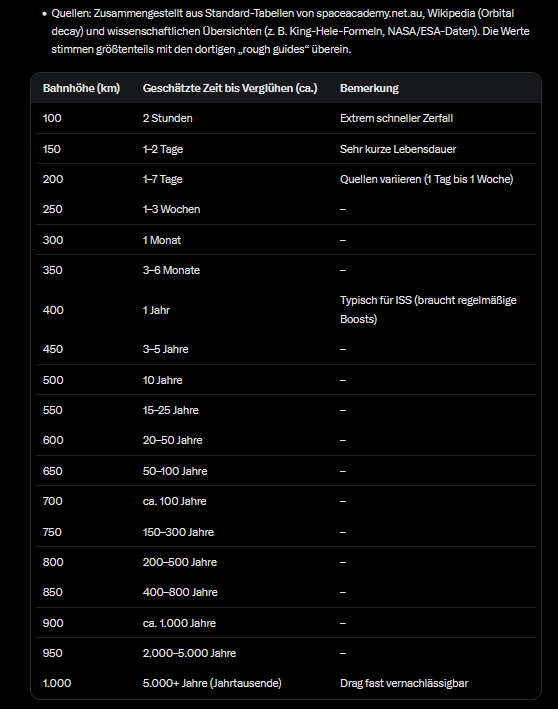Click the Quellen variieren remark text
558x709 pixels.
tap(426, 180)
